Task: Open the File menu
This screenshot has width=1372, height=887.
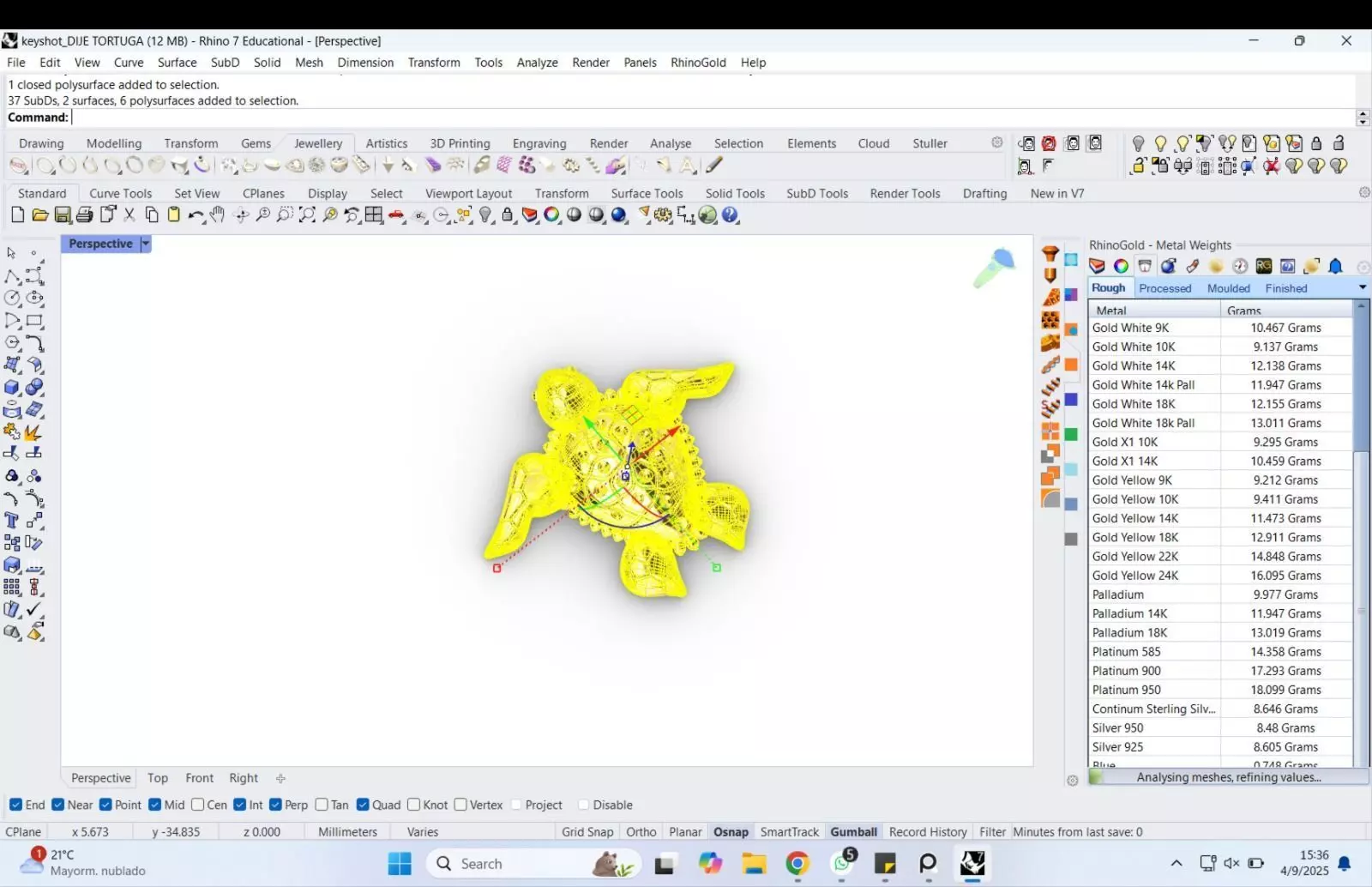Action: pyautogui.click(x=16, y=63)
